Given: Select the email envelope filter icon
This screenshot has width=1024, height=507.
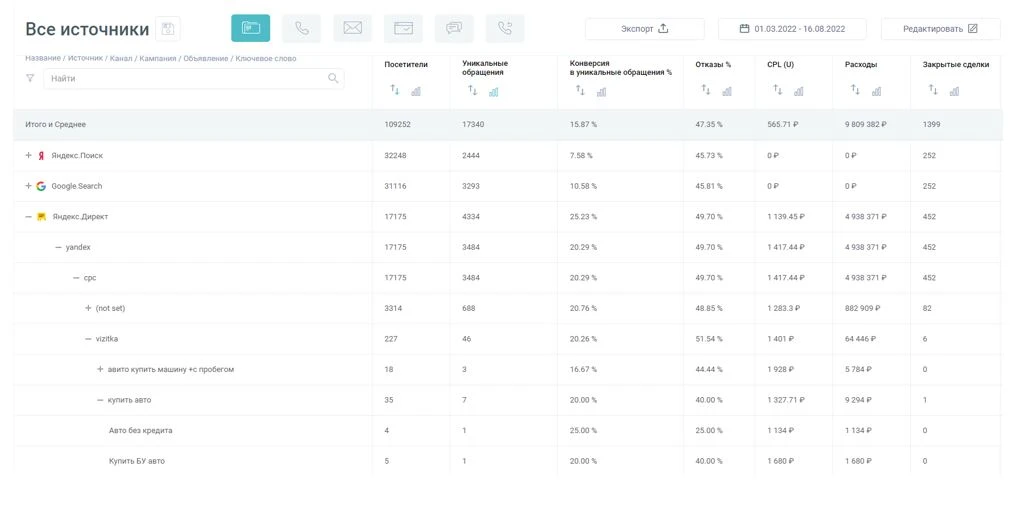Looking at the screenshot, I should [x=352, y=29].
